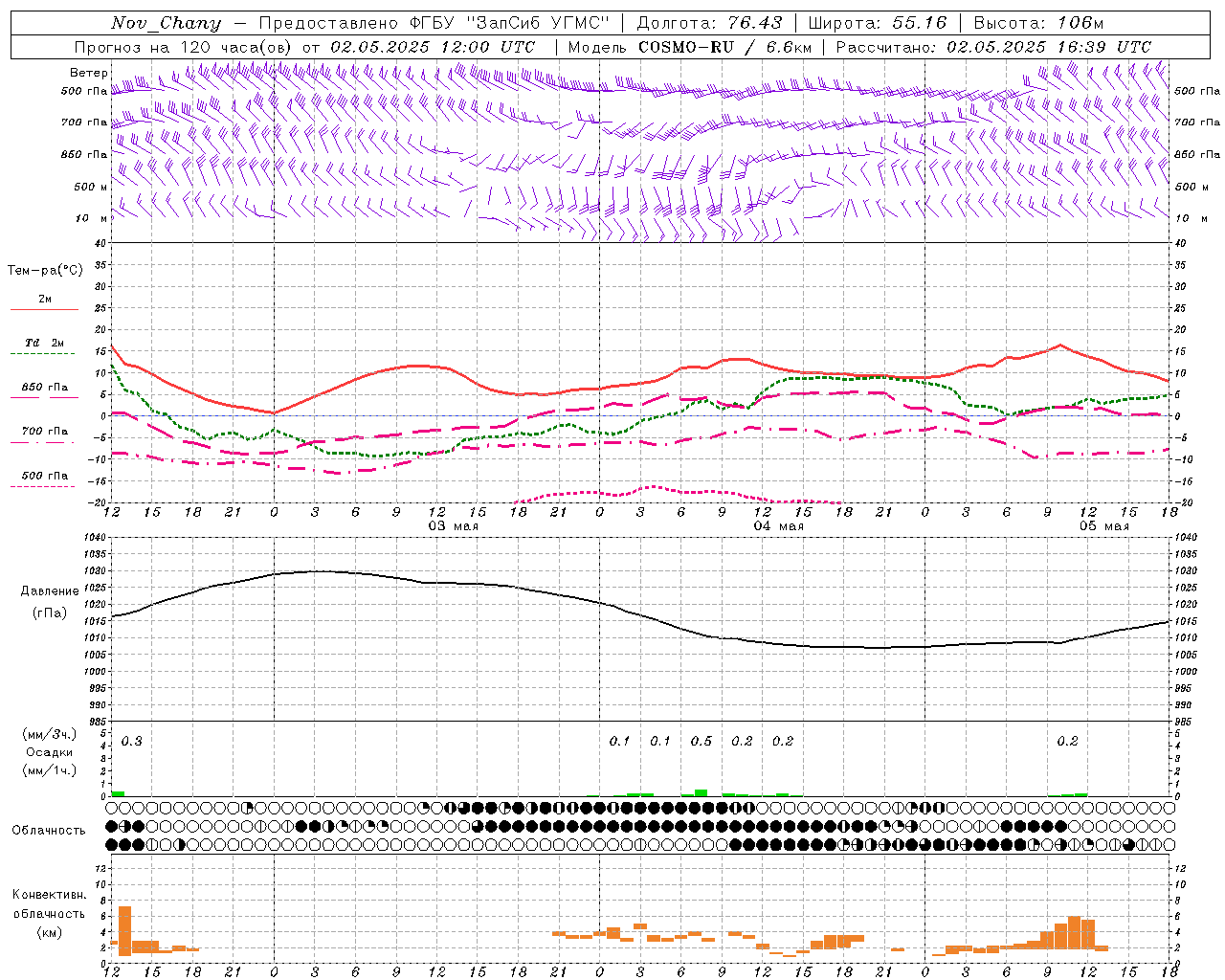Click the '04 мая' date label
Screen dimensions: 1225x980
(778, 526)
